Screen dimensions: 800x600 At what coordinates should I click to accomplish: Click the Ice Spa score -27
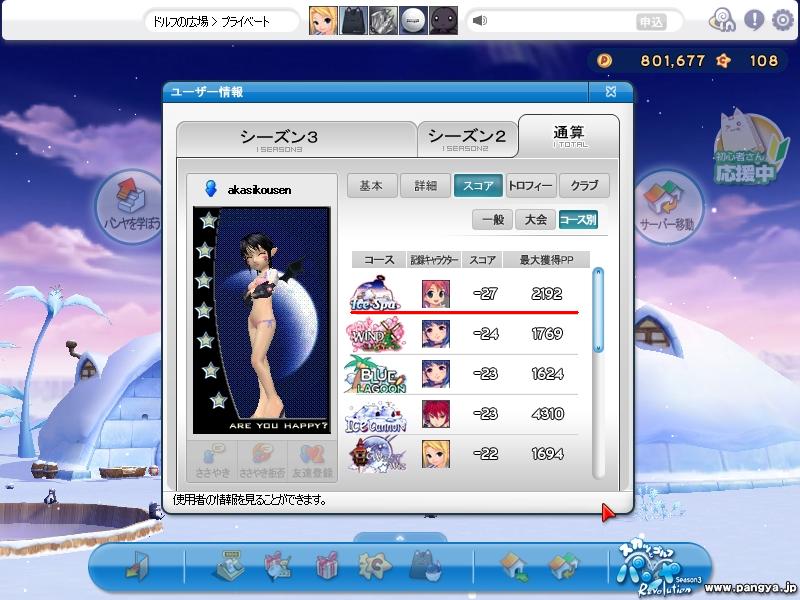click(485, 294)
